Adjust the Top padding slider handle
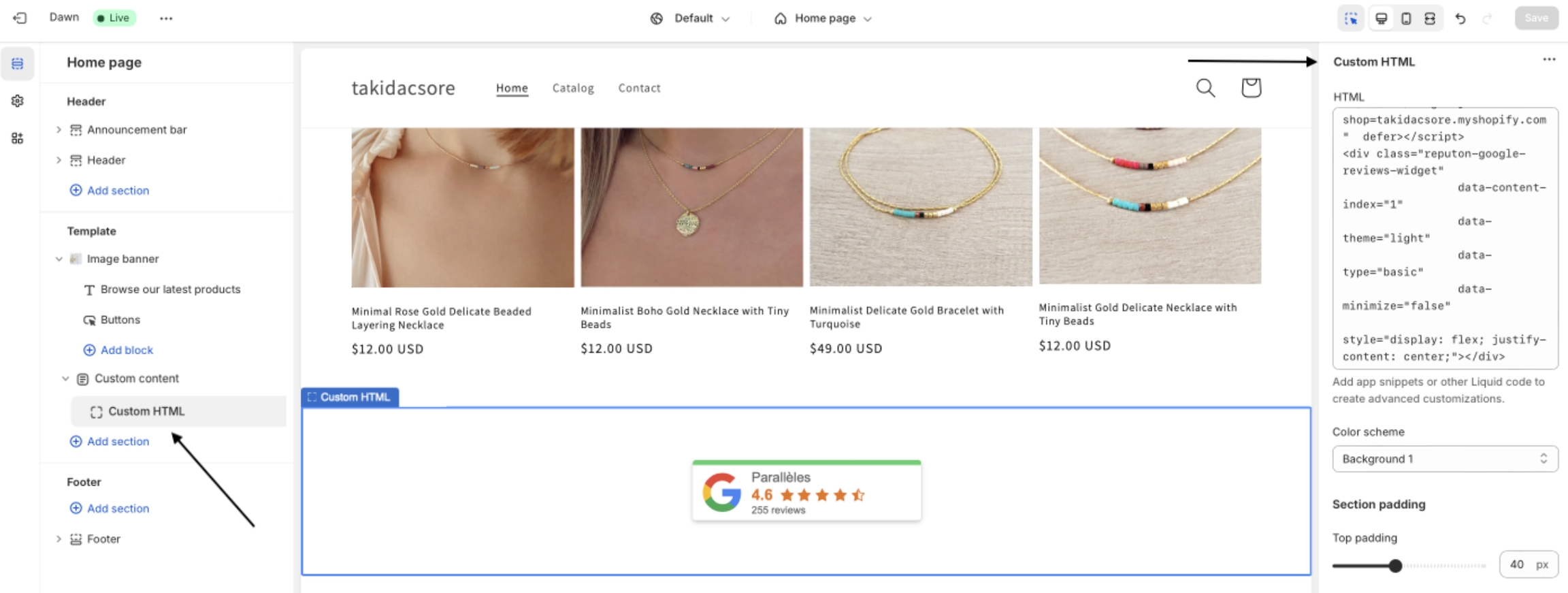1568x593 pixels. 1395,565
